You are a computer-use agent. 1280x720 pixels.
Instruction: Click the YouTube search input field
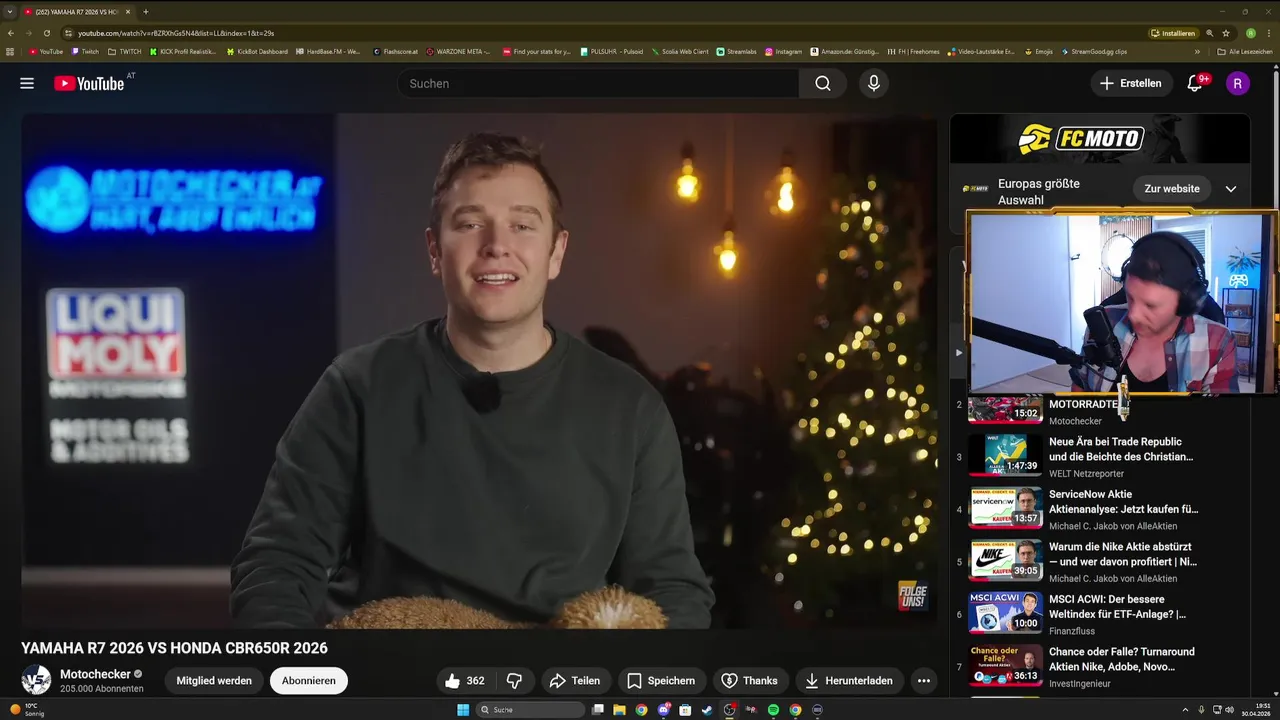click(598, 83)
